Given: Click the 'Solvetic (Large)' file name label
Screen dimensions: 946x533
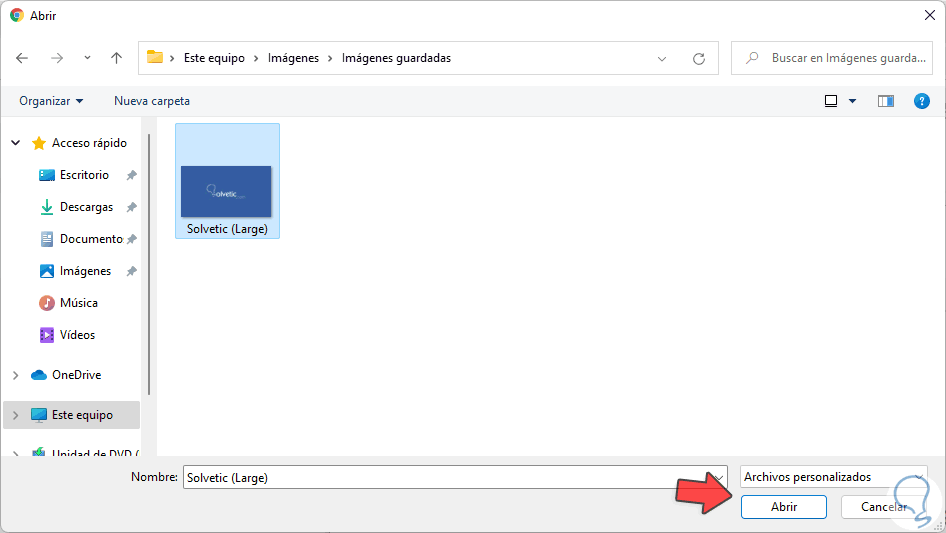Looking at the screenshot, I should point(227,229).
